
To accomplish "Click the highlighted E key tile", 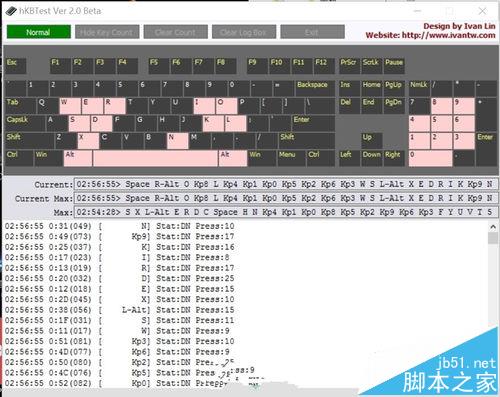I will tap(92, 106).
